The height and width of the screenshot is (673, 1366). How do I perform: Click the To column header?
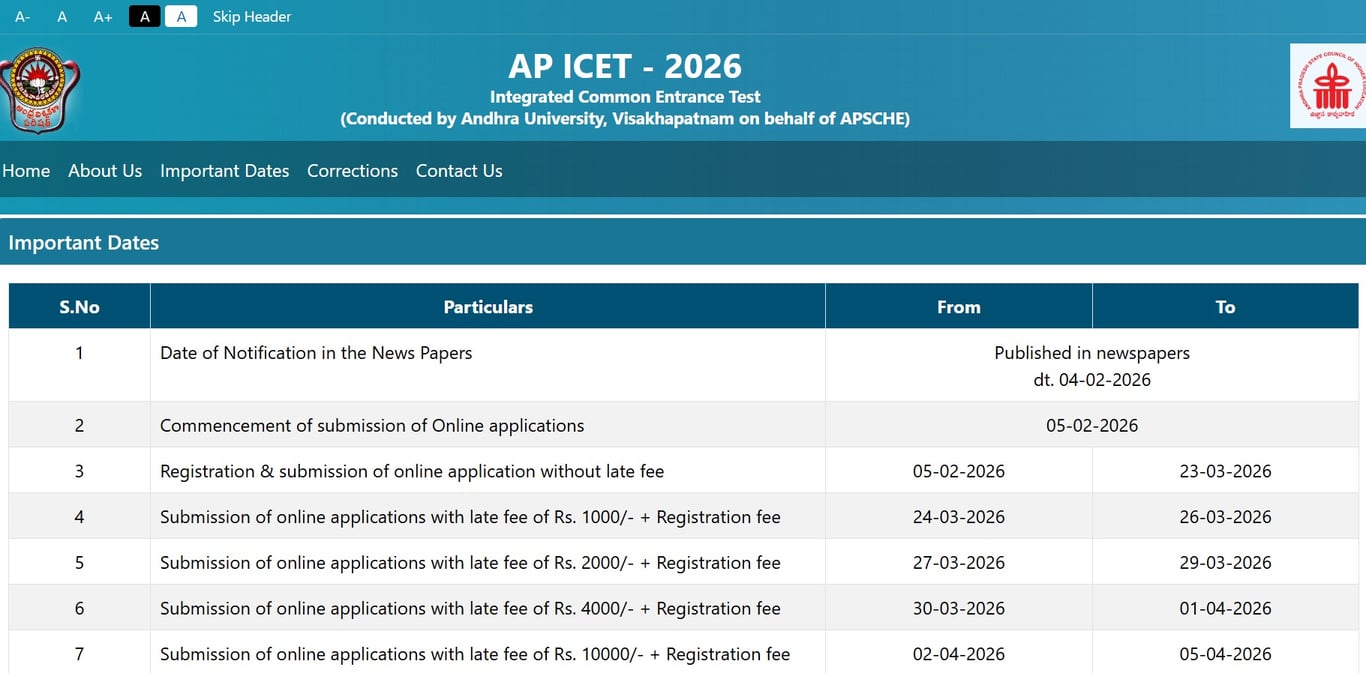pyautogui.click(x=1225, y=306)
